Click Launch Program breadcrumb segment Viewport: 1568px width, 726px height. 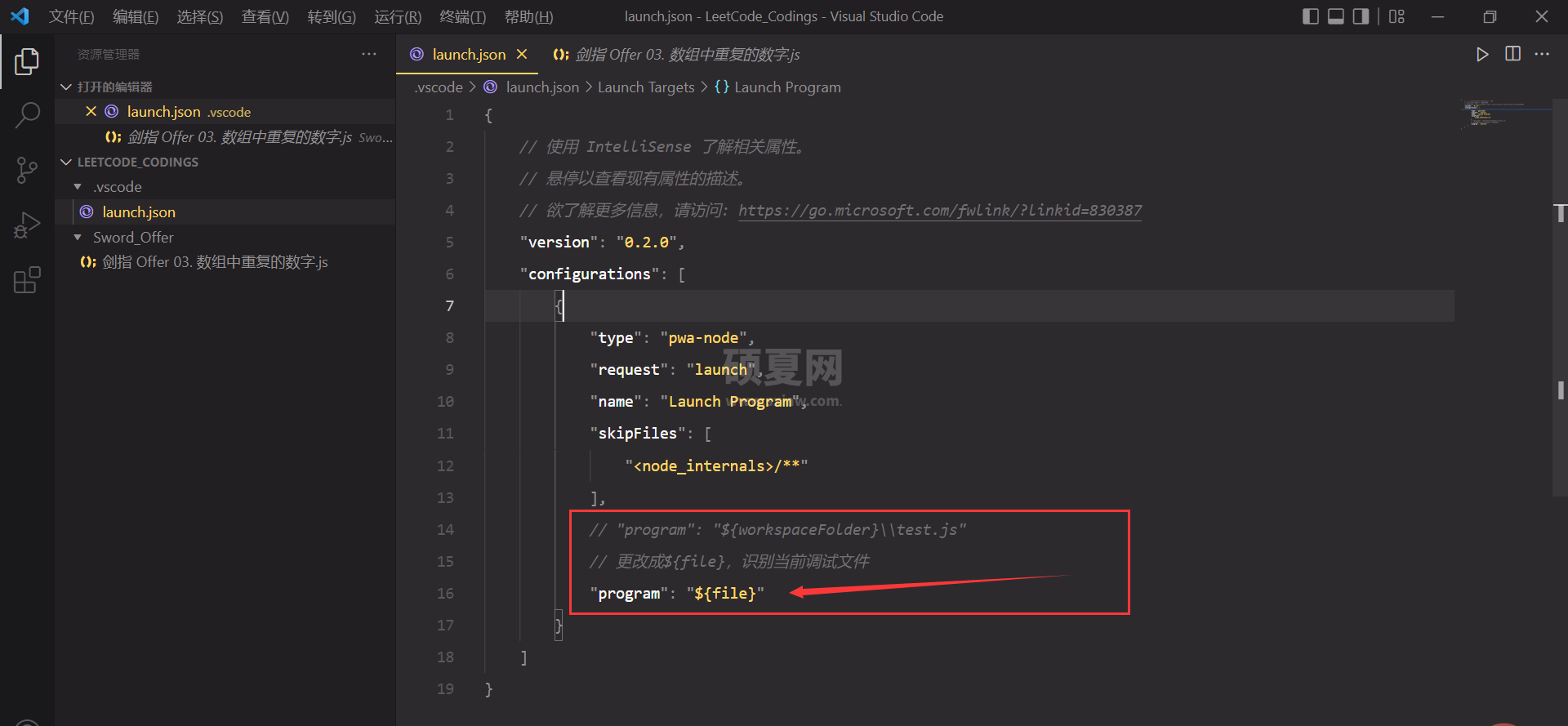[787, 87]
